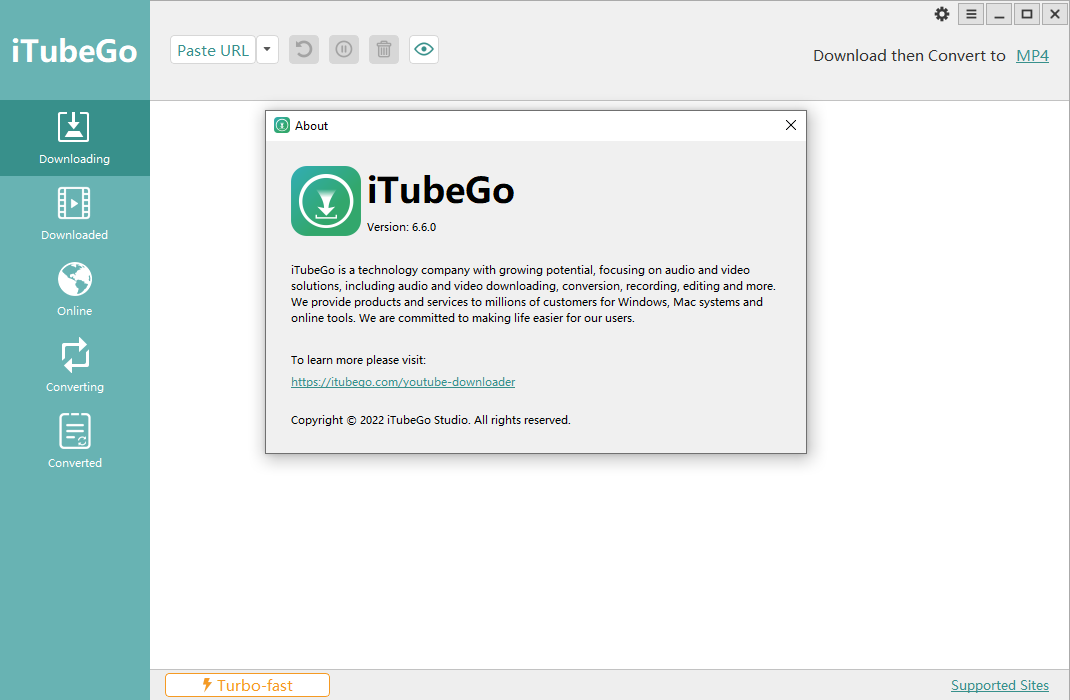The image size is (1070, 700).
Task: Open the Online browser section
Action: click(74, 290)
